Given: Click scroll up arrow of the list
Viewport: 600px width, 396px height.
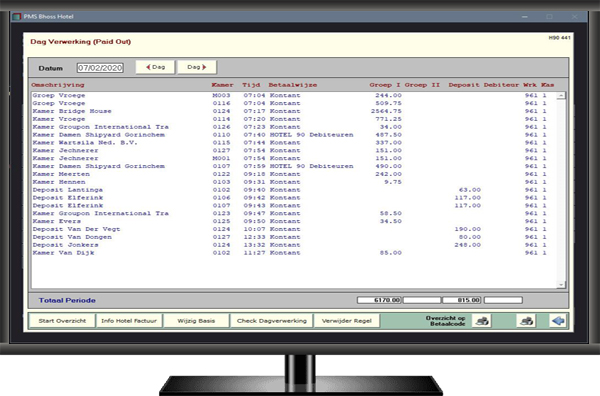Looking at the screenshot, I should [x=561, y=96].
